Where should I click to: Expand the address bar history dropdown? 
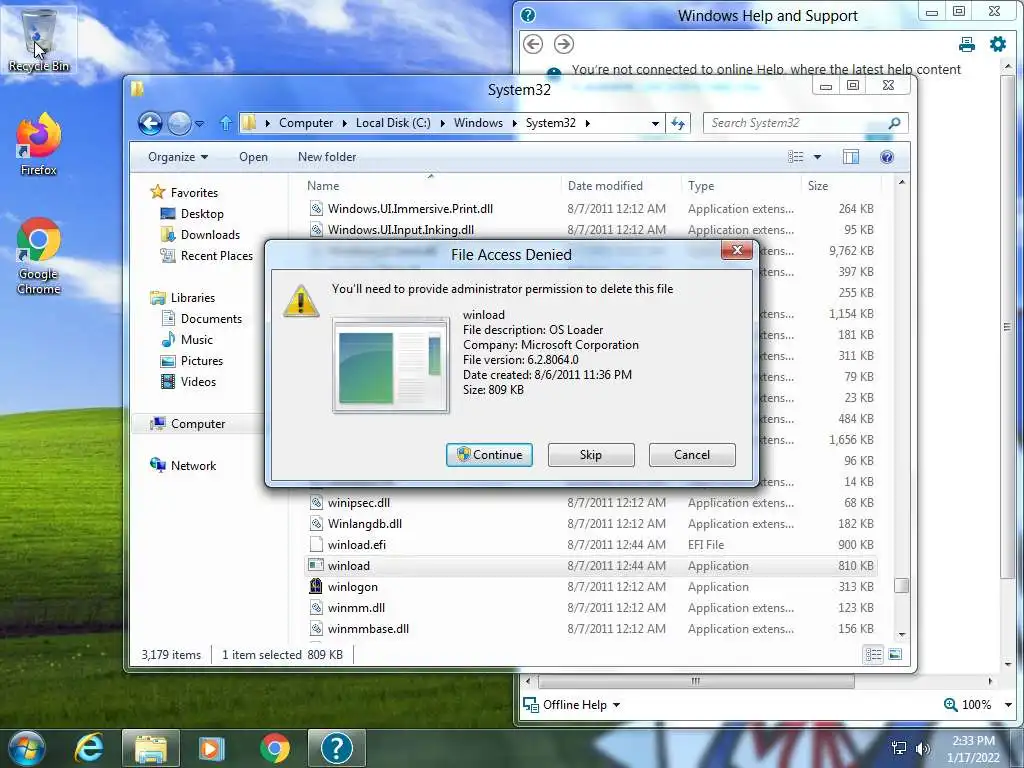(x=655, y=123)
